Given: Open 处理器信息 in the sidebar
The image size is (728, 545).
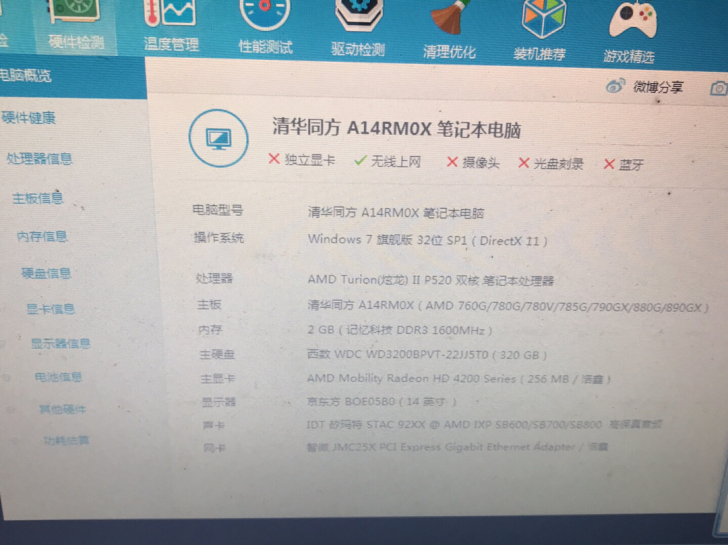Looking at the screenshot, I should 39,159.
